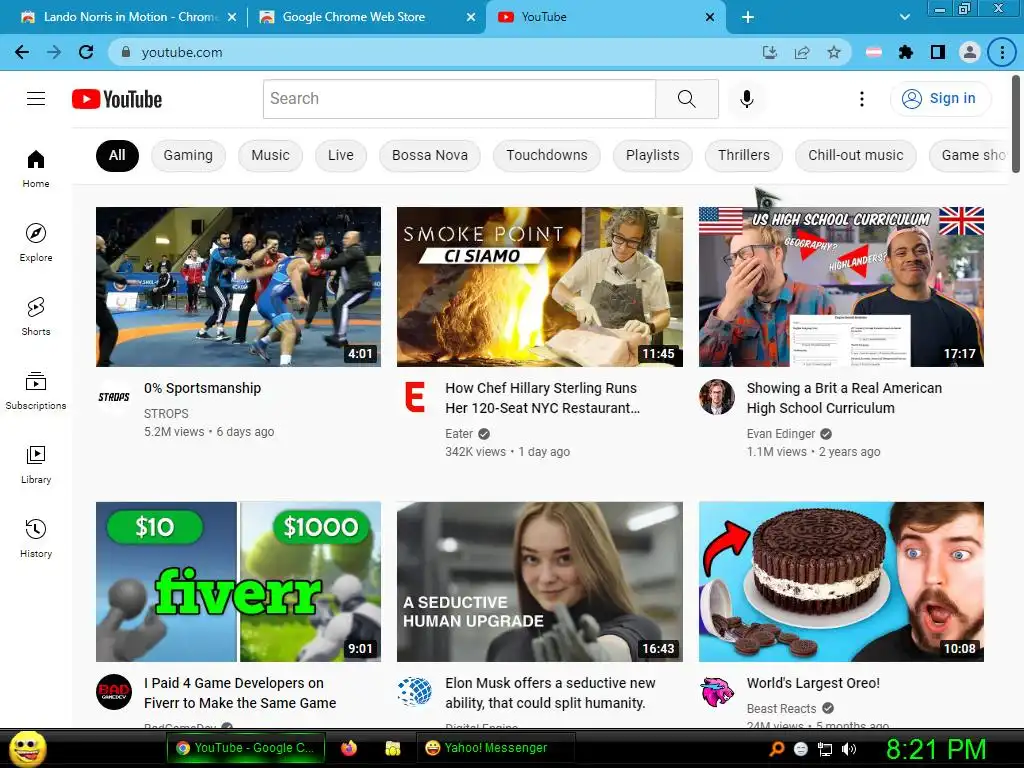Open STROPS channel avatar
Screen dimensions: 1024x768
coord(114,396)
